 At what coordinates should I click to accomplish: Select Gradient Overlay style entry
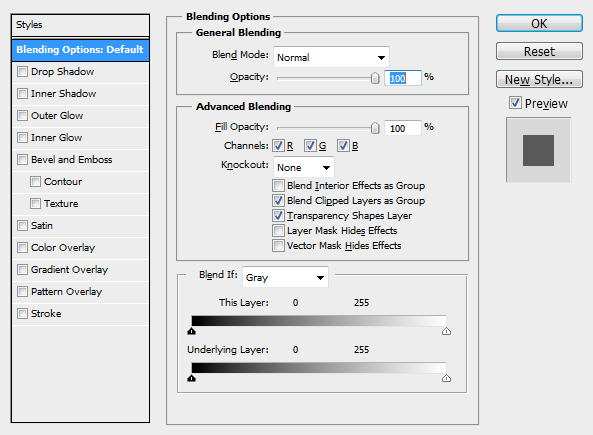tap(80, 270)
